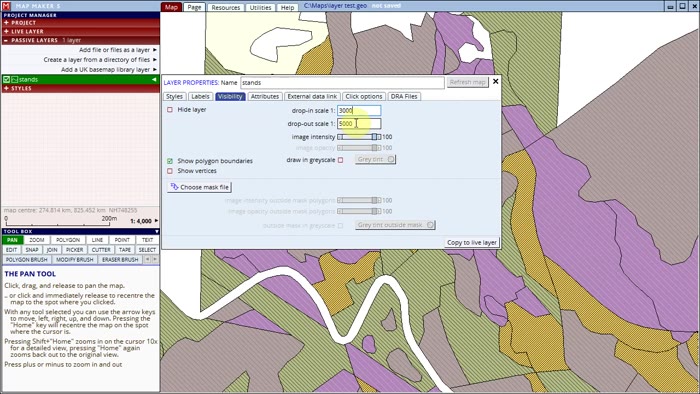Collapse the TOOL BOX panel triangle
Screen dimensions: 700x394
point(157,232)
